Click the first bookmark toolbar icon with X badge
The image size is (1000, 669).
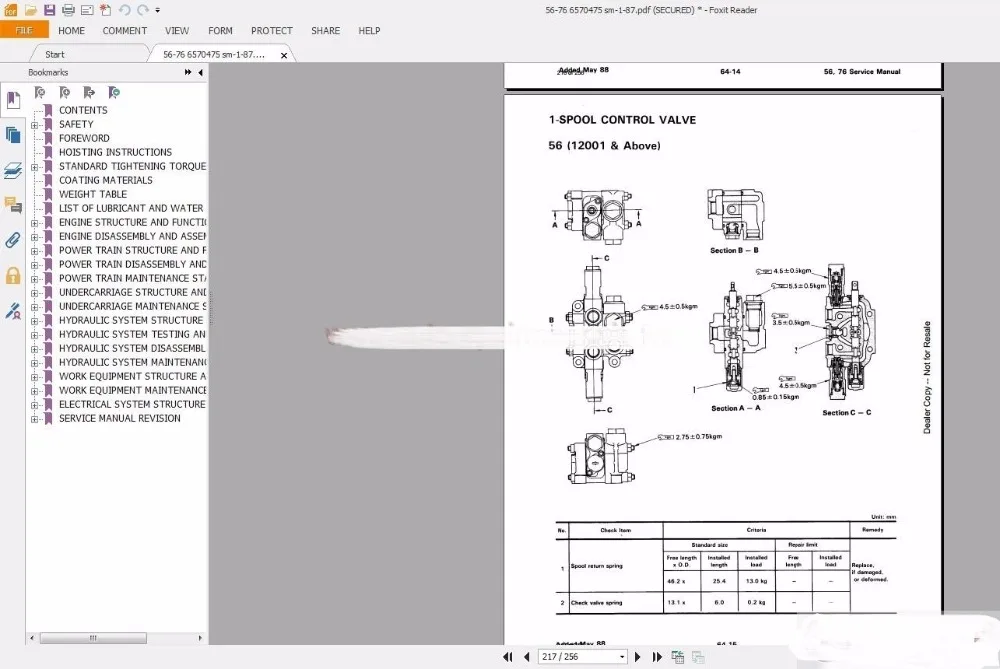(x=40, y=92)
